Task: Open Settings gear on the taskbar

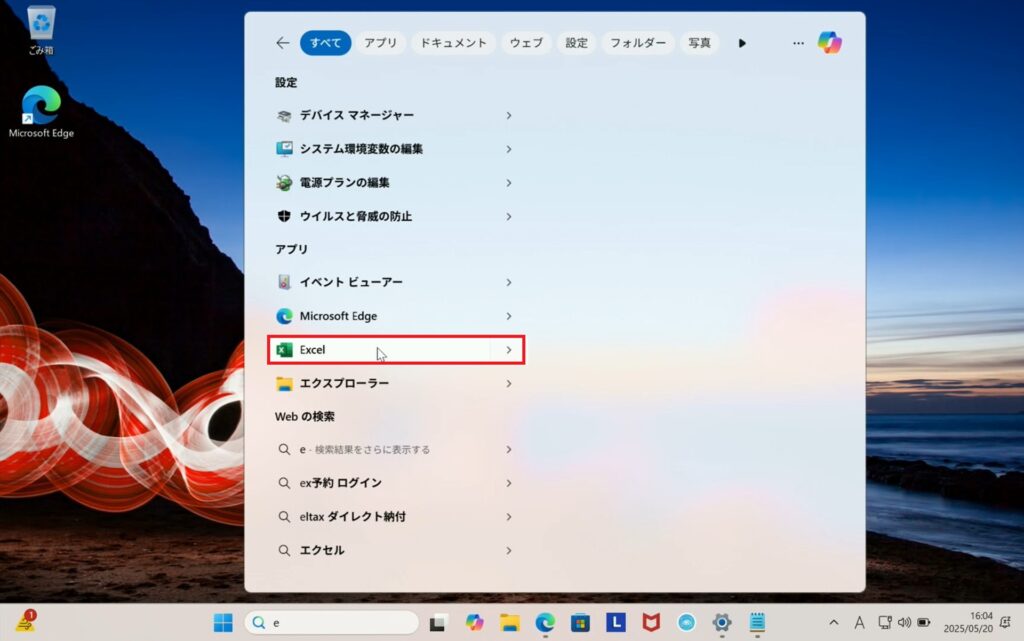Action: (x=722, y=623)
